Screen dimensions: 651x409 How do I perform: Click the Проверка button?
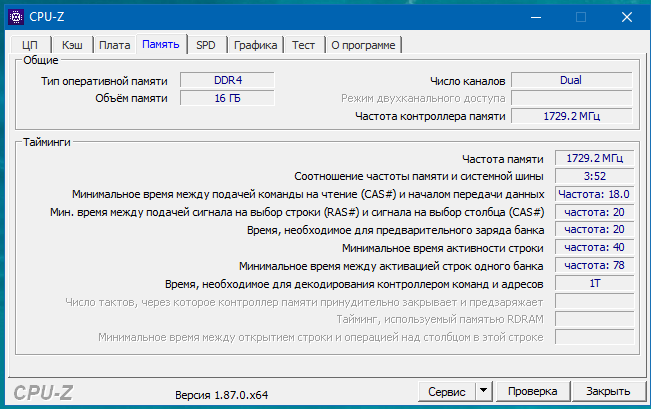(x=533, y=391)
